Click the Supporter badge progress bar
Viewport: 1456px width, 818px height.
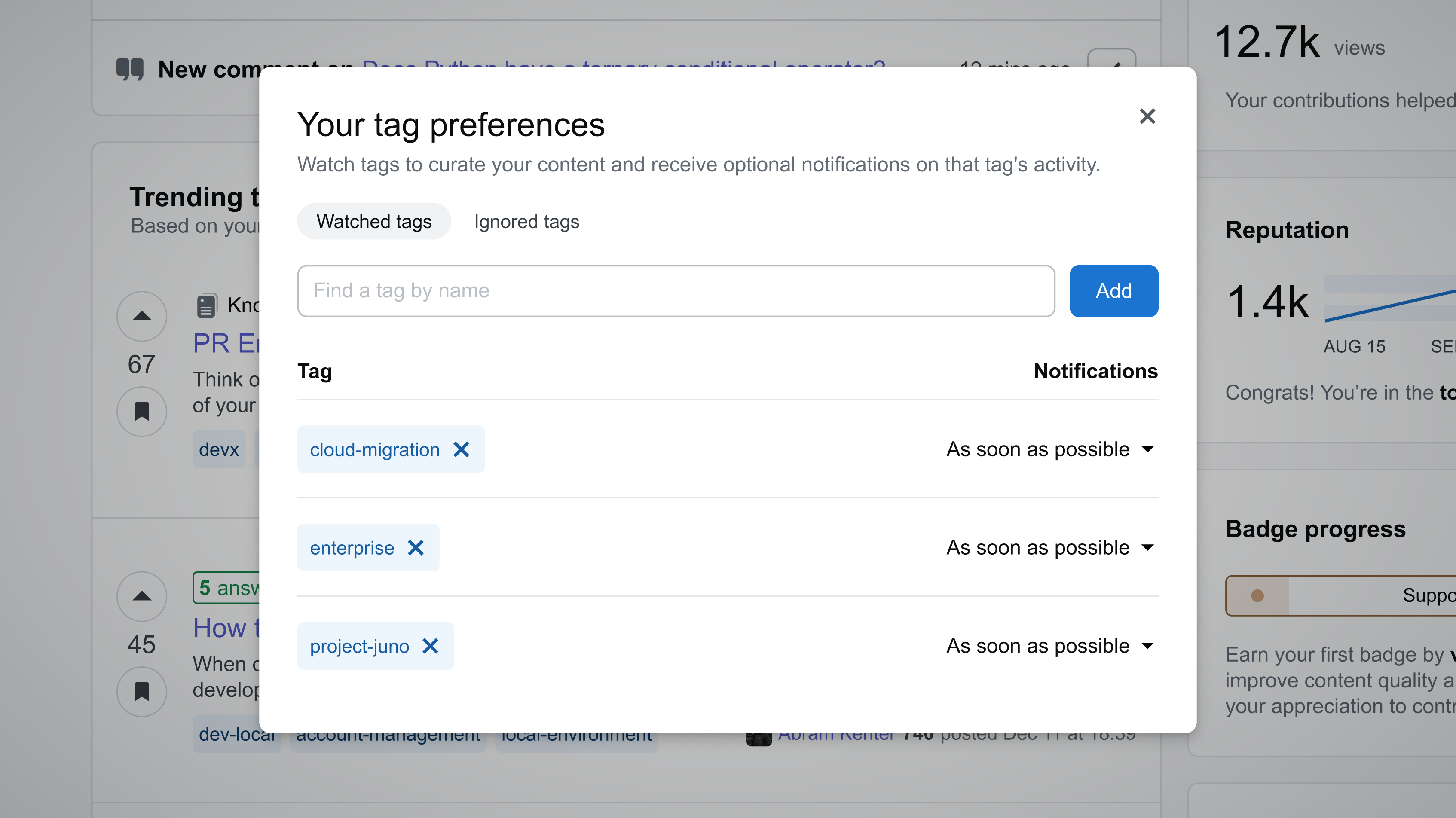tap(1340, 595)
